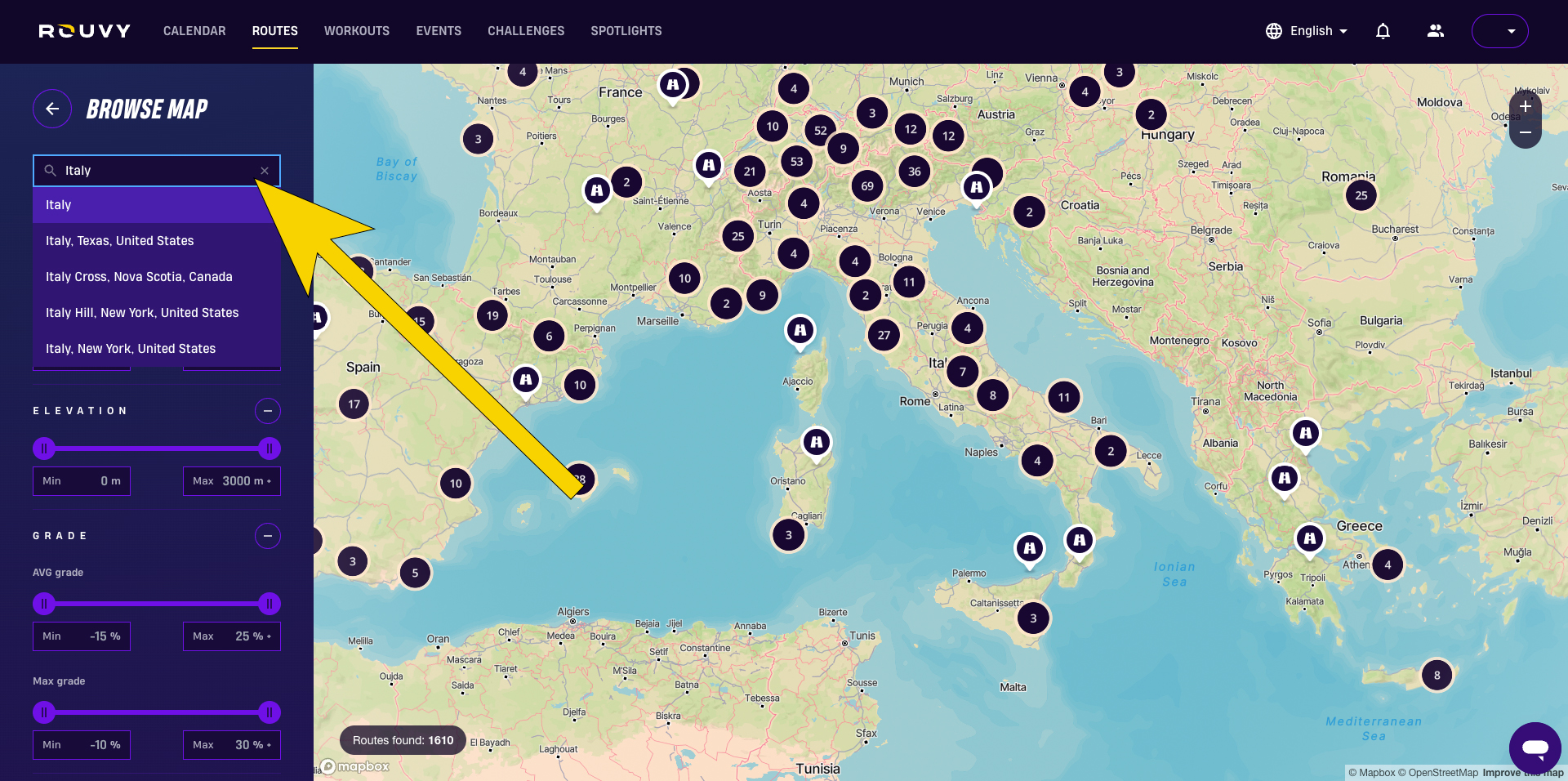Edit AVG grade Max 25 % field
The height and width of the screenshot is (781, 1568).
coord(232,636)
